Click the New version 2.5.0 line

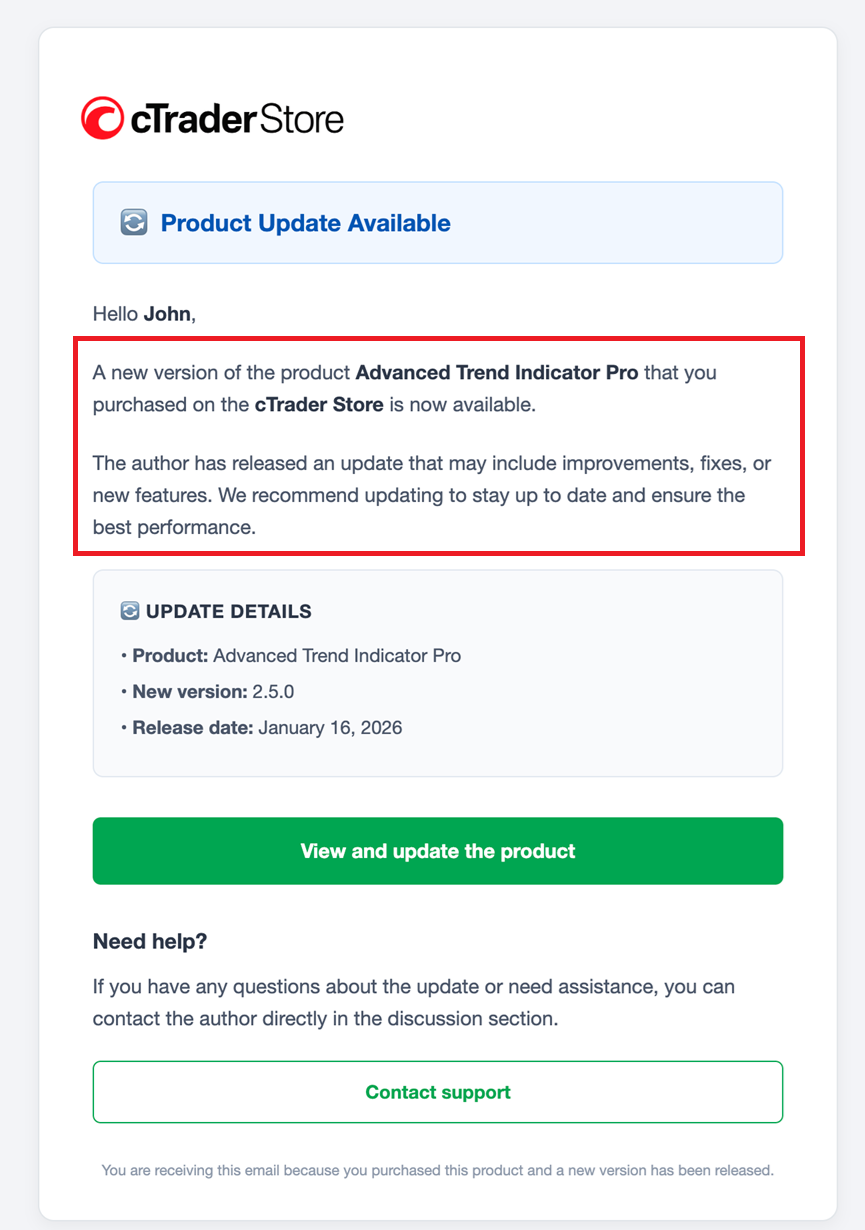point(213,692)
